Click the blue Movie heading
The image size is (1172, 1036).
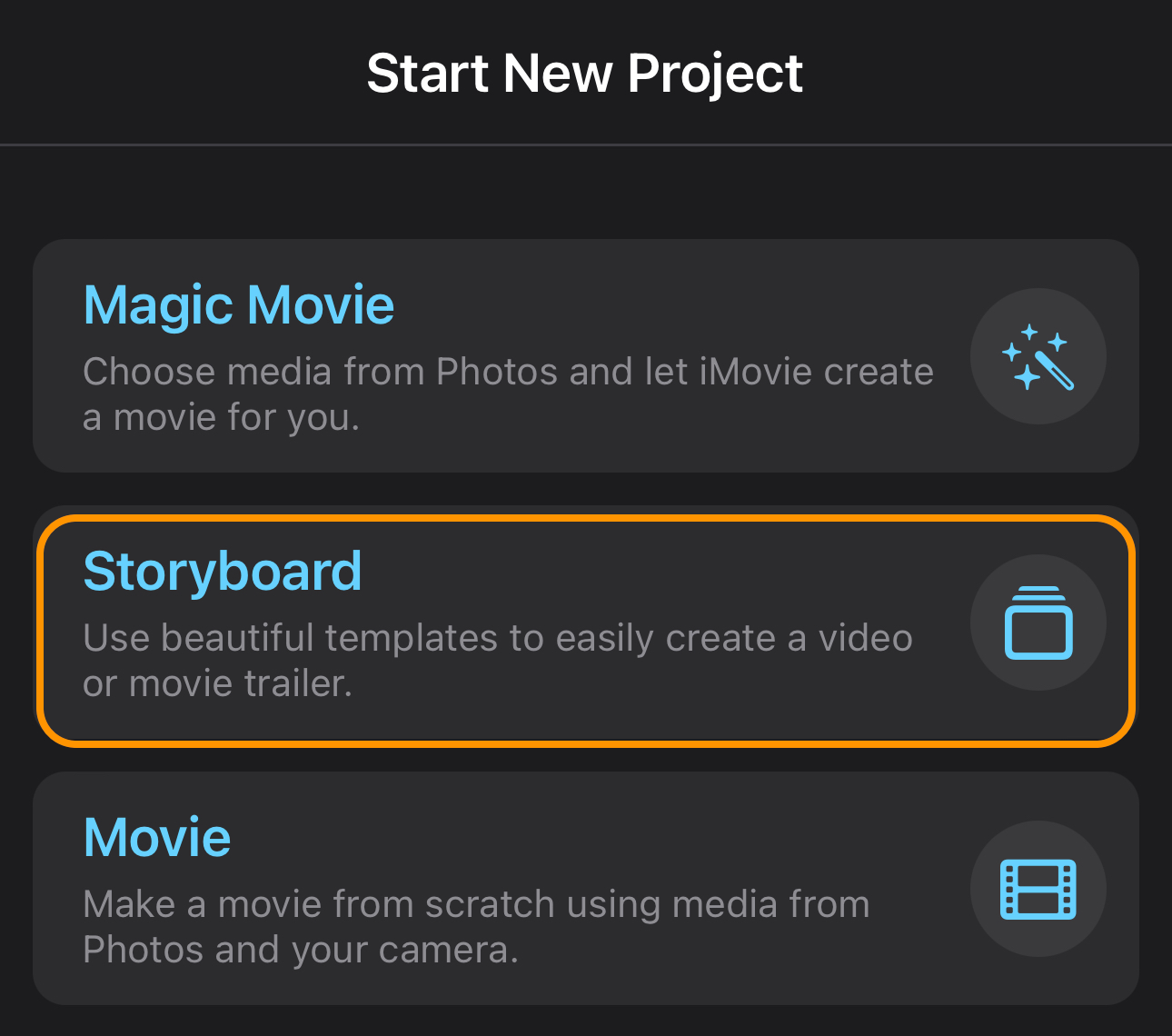[157, 837]
